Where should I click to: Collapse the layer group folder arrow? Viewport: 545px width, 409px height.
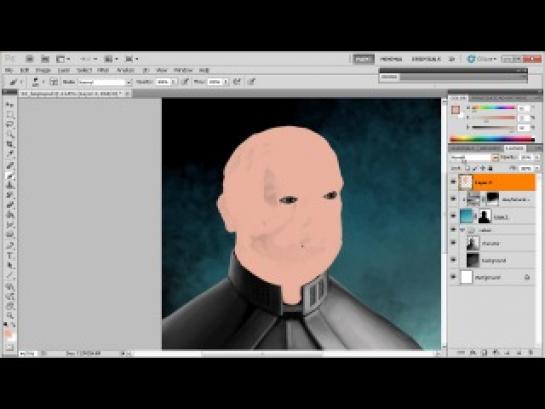point(462,230)
